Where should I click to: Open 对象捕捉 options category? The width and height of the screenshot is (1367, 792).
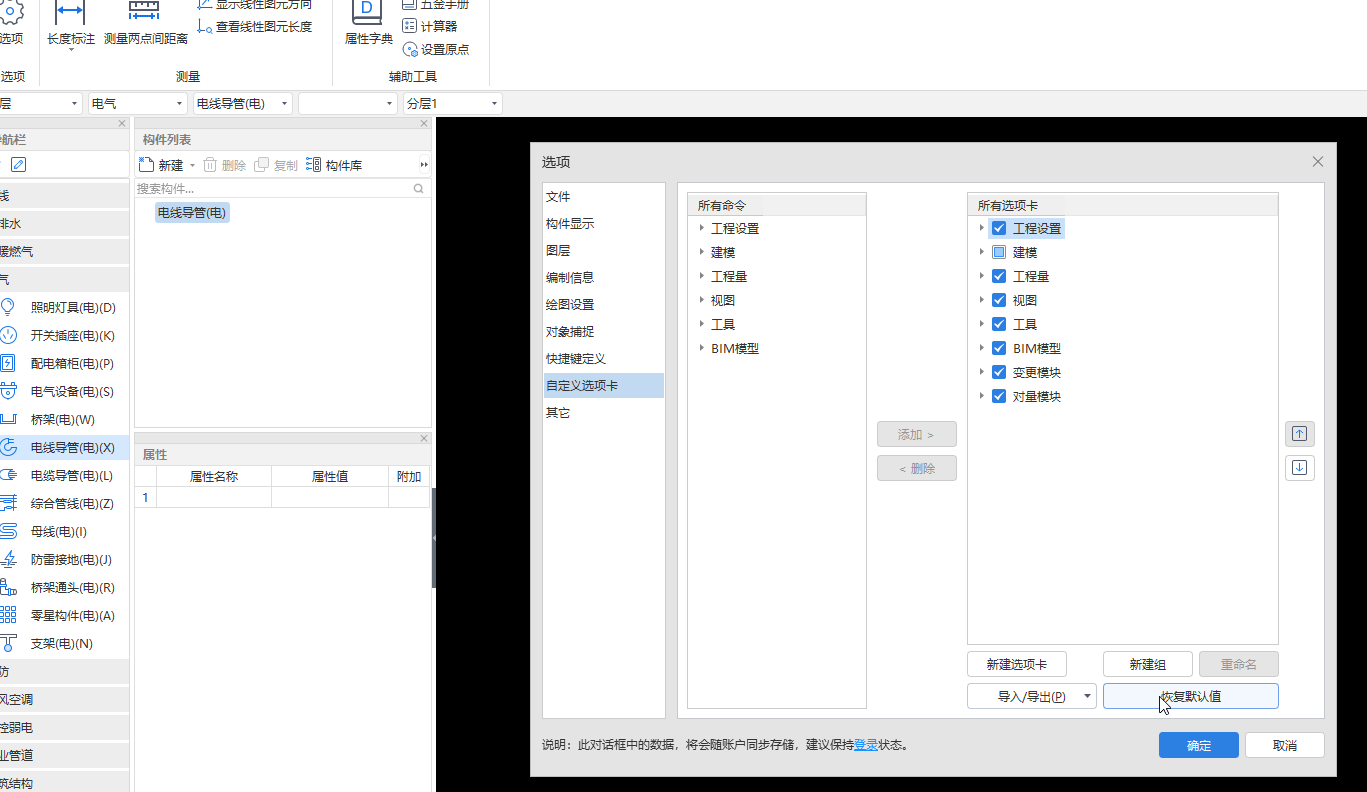point(603,332)
